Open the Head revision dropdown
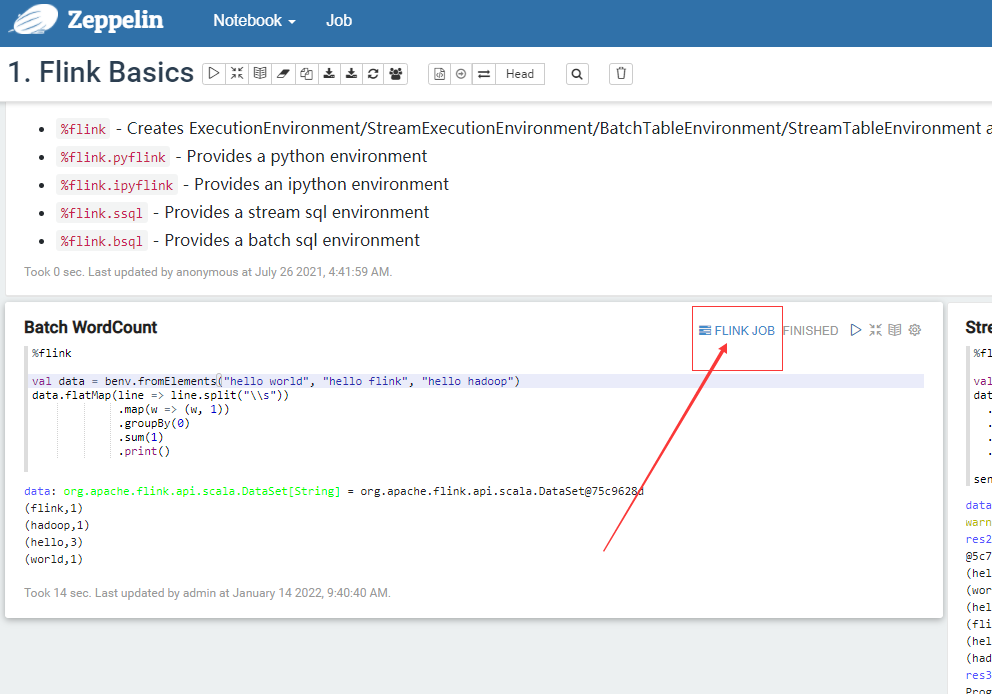The width and height of the screenshot is (992, 694). (520, 73)
